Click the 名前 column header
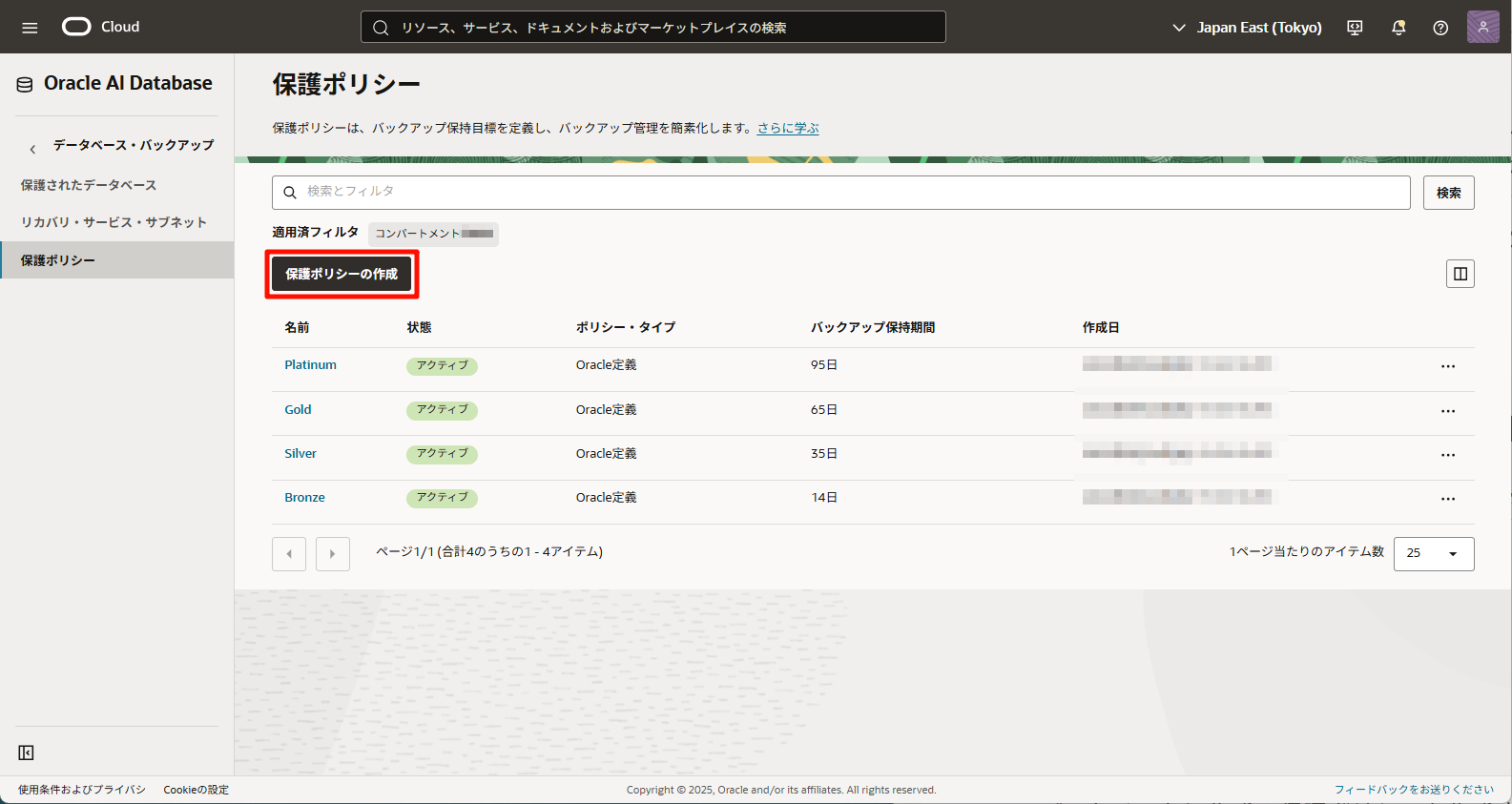The width and height of the screenshot is (1512, 804). (297, 327)
